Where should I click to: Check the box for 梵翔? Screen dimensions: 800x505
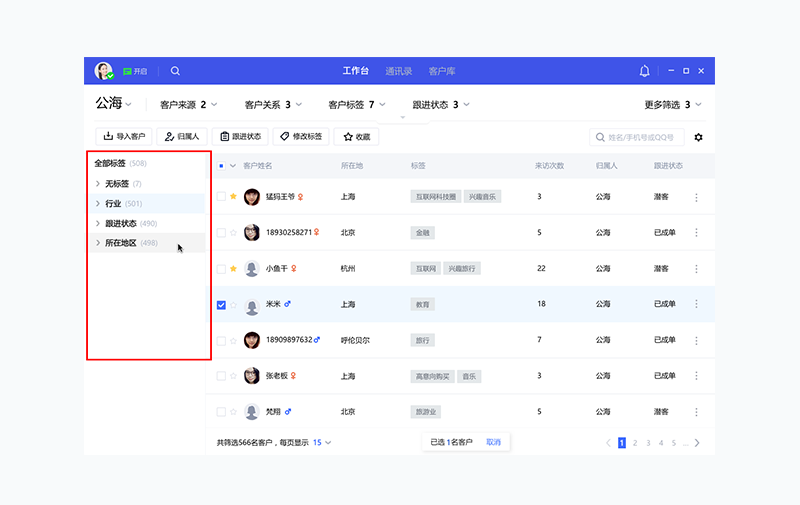pyautogui.click(x=221, y=412)
